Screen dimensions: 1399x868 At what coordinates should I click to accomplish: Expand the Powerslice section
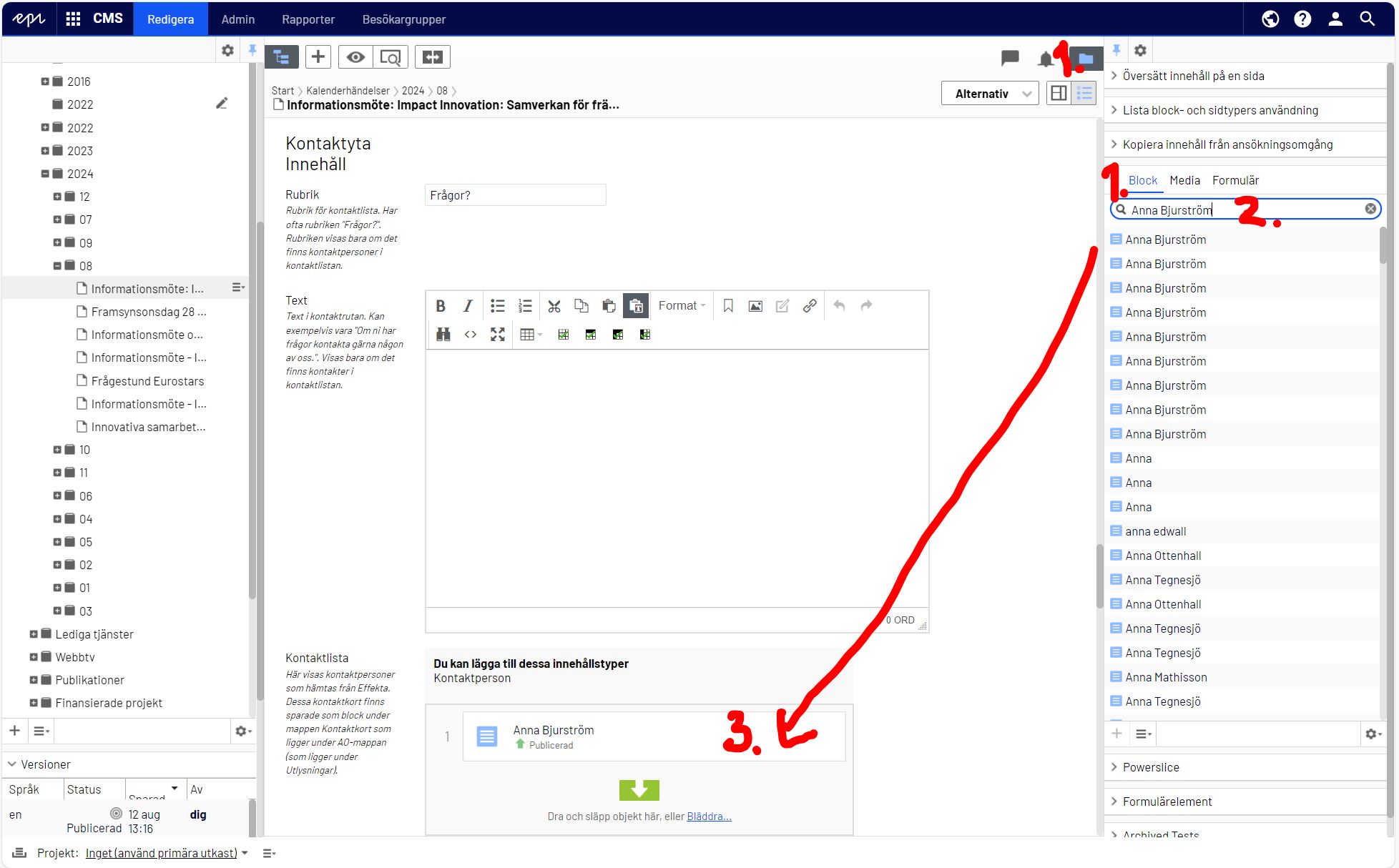[1151, 767]
